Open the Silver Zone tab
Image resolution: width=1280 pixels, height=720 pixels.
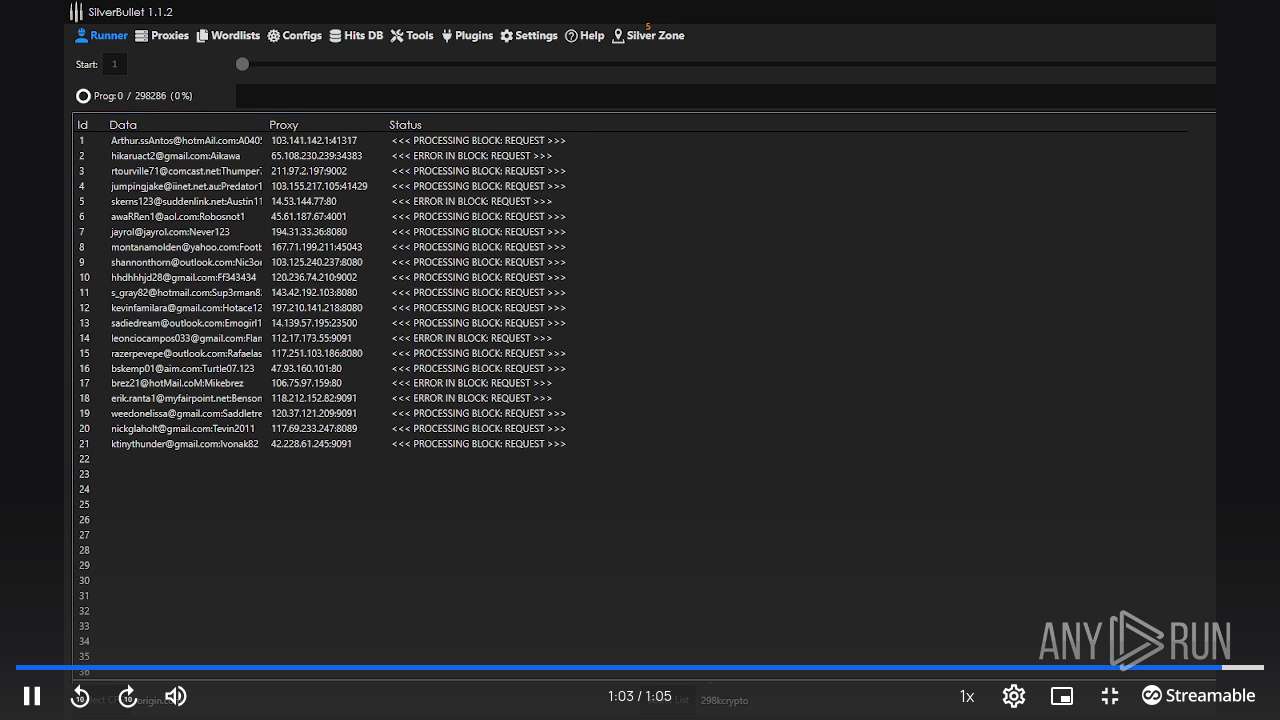[x=648, y=36]
